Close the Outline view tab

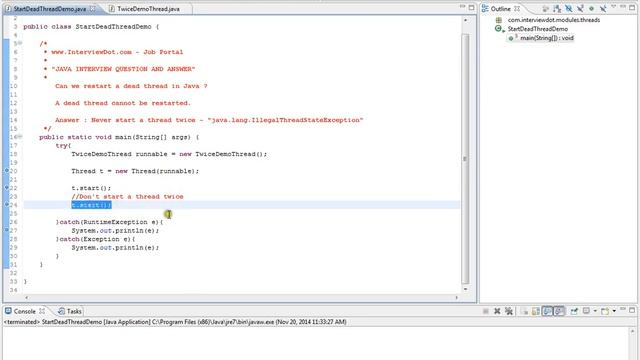pos(517,9)
